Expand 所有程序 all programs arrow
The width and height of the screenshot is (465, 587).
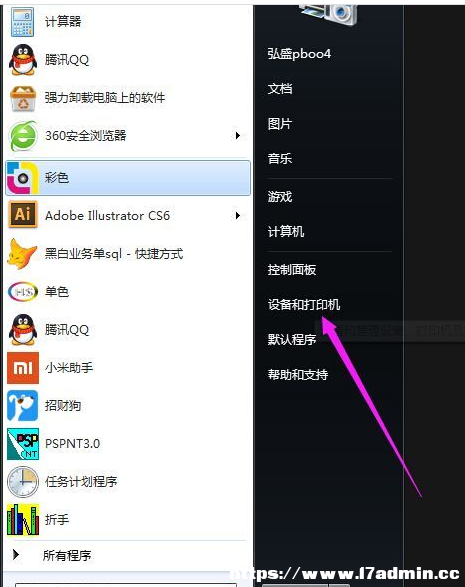pos(16,554)
